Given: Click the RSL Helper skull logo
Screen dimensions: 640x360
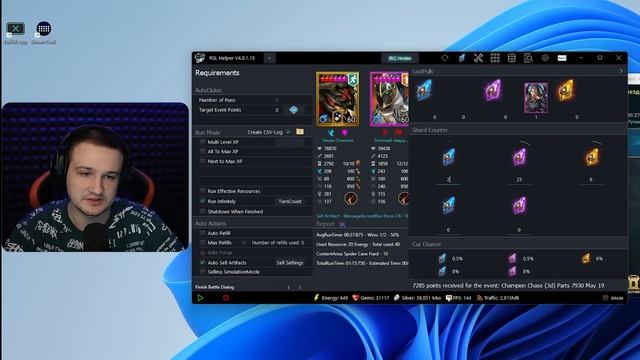Looking at the screenshot, I should click(x=200, y=58).
